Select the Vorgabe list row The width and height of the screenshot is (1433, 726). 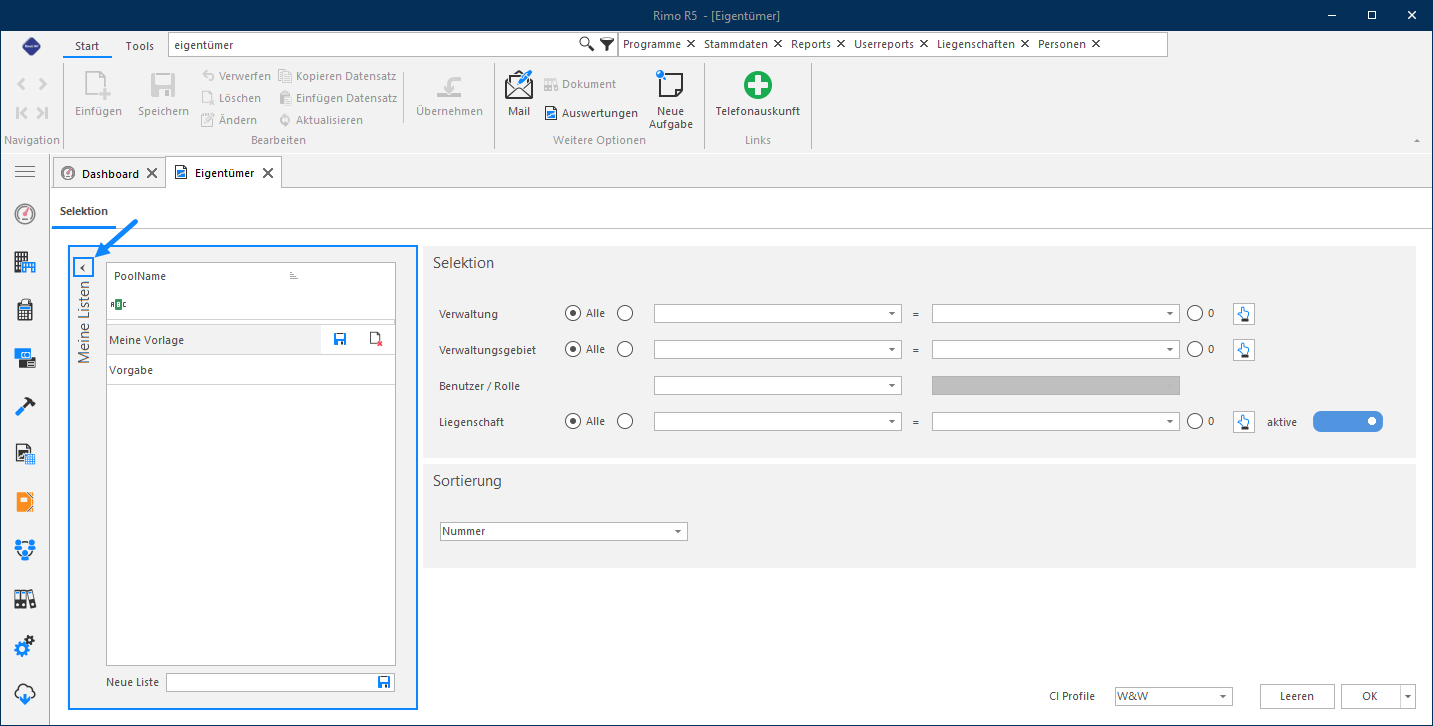251,370
